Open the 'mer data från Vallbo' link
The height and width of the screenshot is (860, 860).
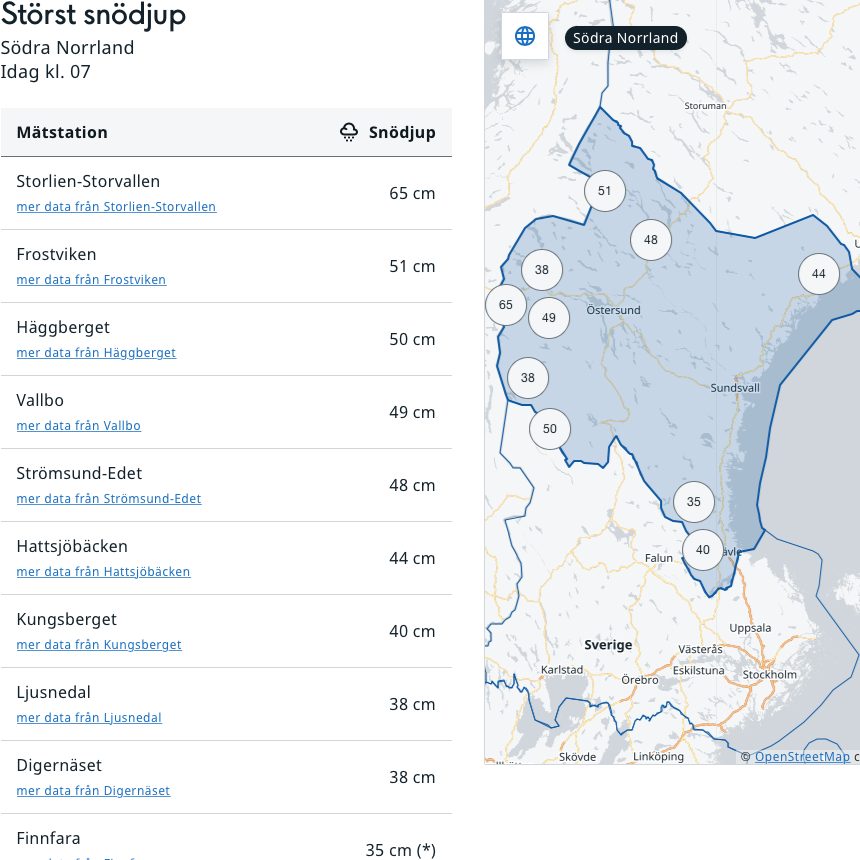[78, 426]
